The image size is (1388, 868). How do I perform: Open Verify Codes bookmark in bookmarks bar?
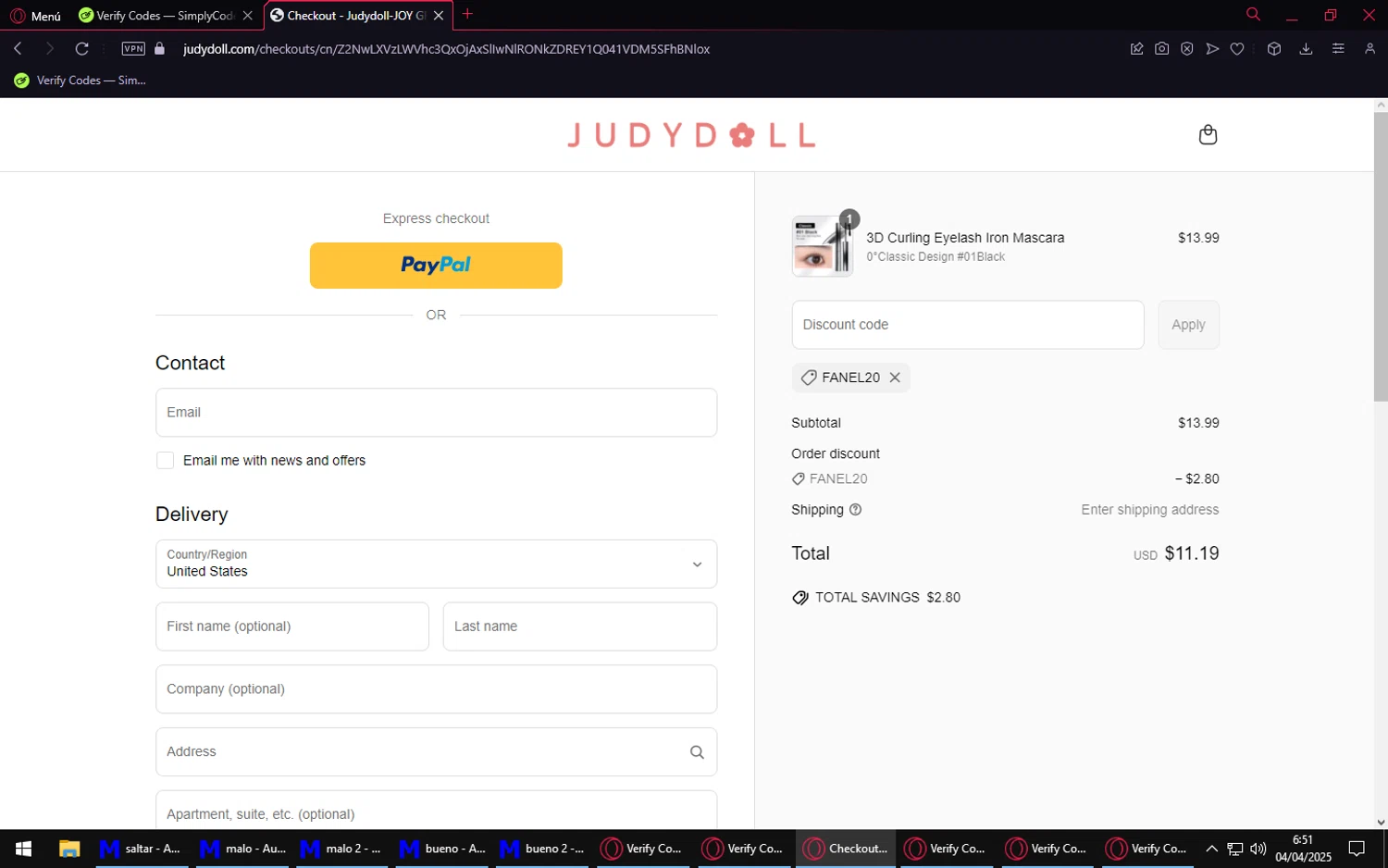(80, 81)
